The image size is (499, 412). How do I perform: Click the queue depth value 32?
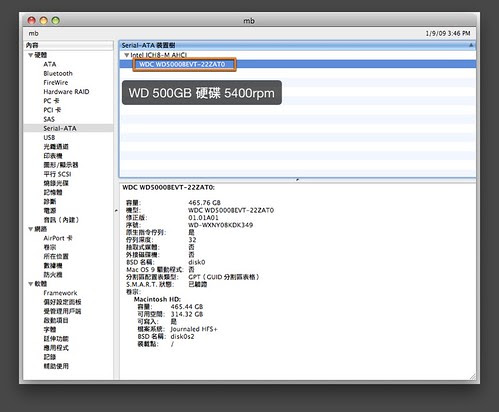192,240
